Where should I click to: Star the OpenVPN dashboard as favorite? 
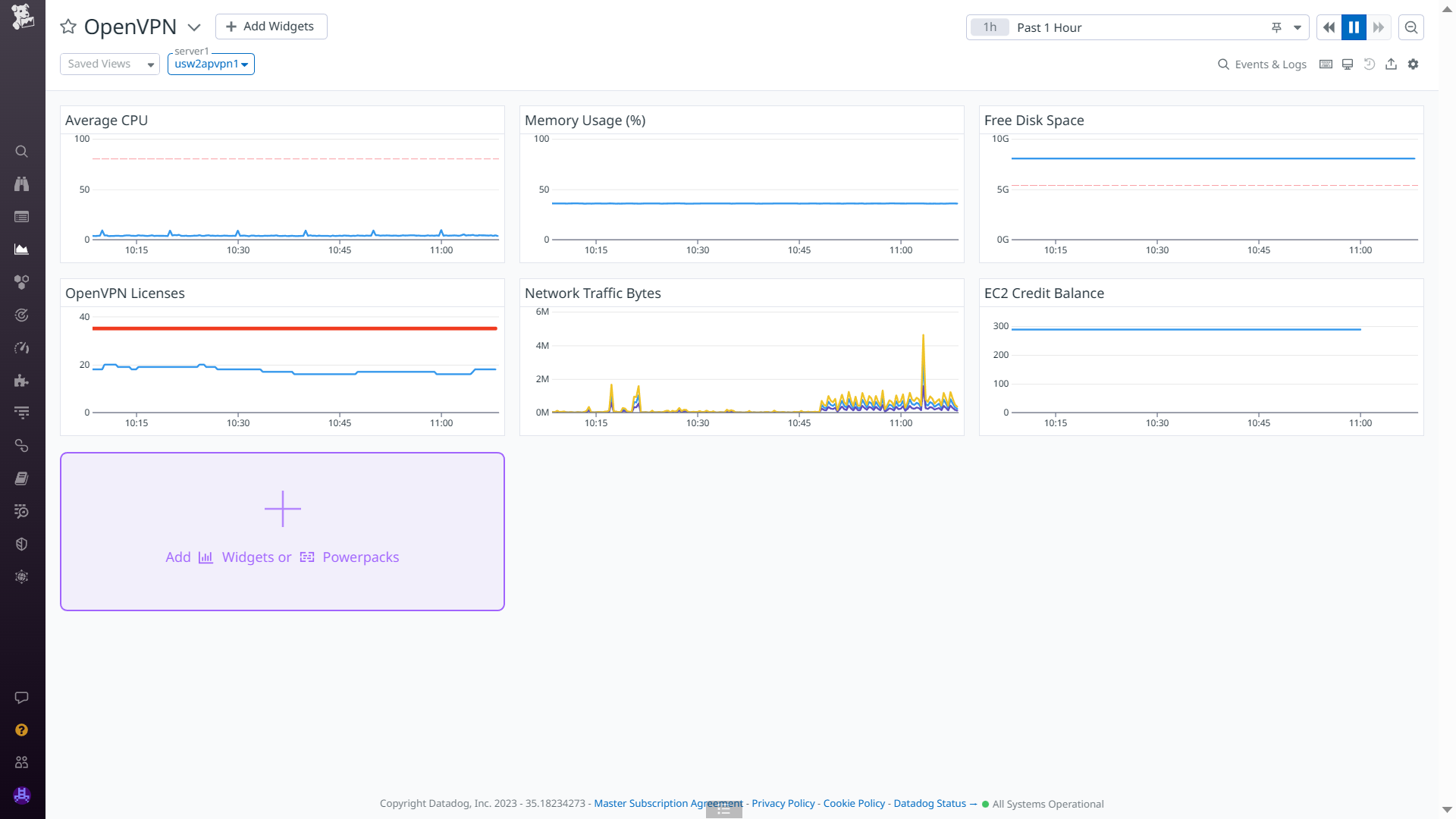(68, 27)
